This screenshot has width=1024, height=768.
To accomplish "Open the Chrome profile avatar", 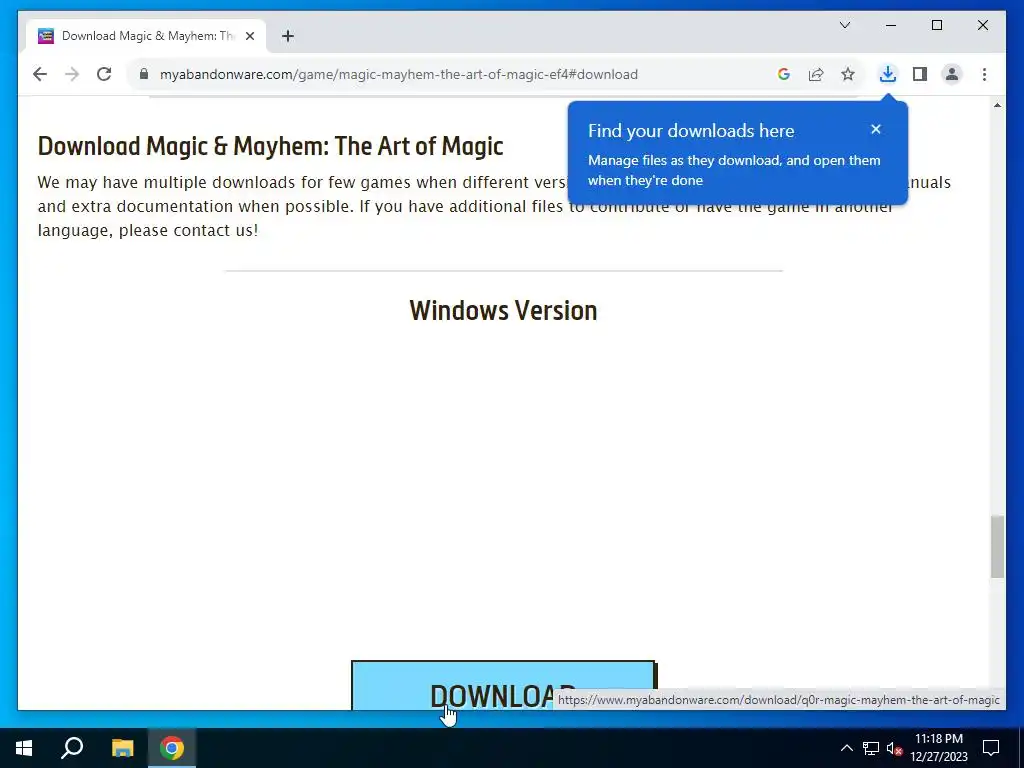I will tap(952, 74).
